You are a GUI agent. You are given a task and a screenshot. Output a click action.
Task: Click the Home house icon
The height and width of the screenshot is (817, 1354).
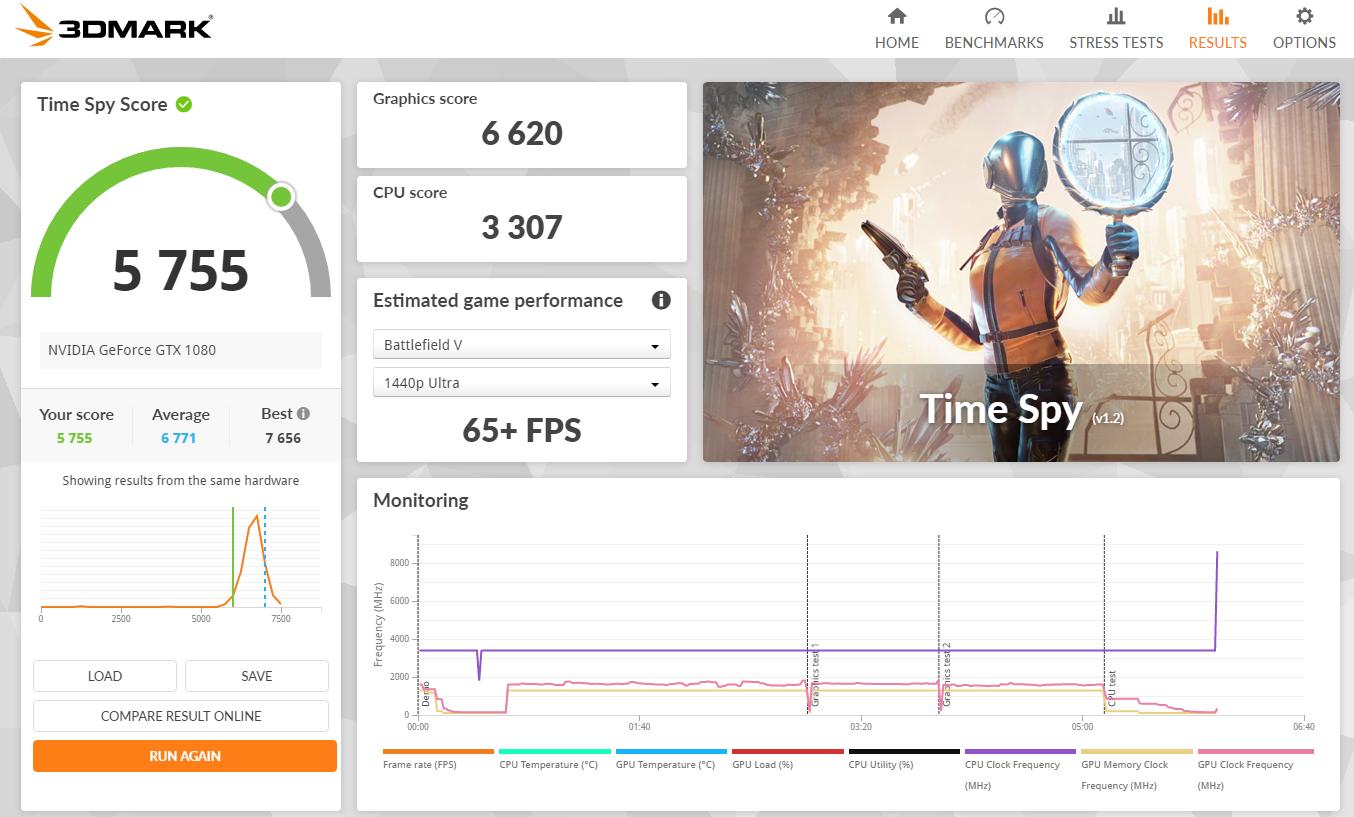click(897, 16)
